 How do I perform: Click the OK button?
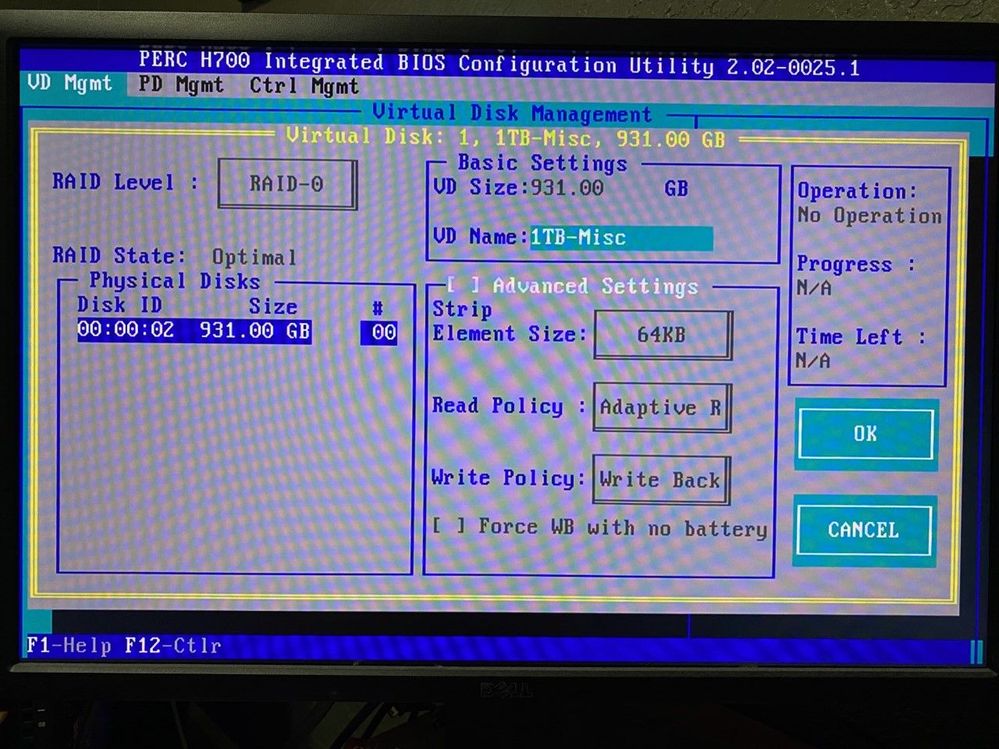coord(866,434)
